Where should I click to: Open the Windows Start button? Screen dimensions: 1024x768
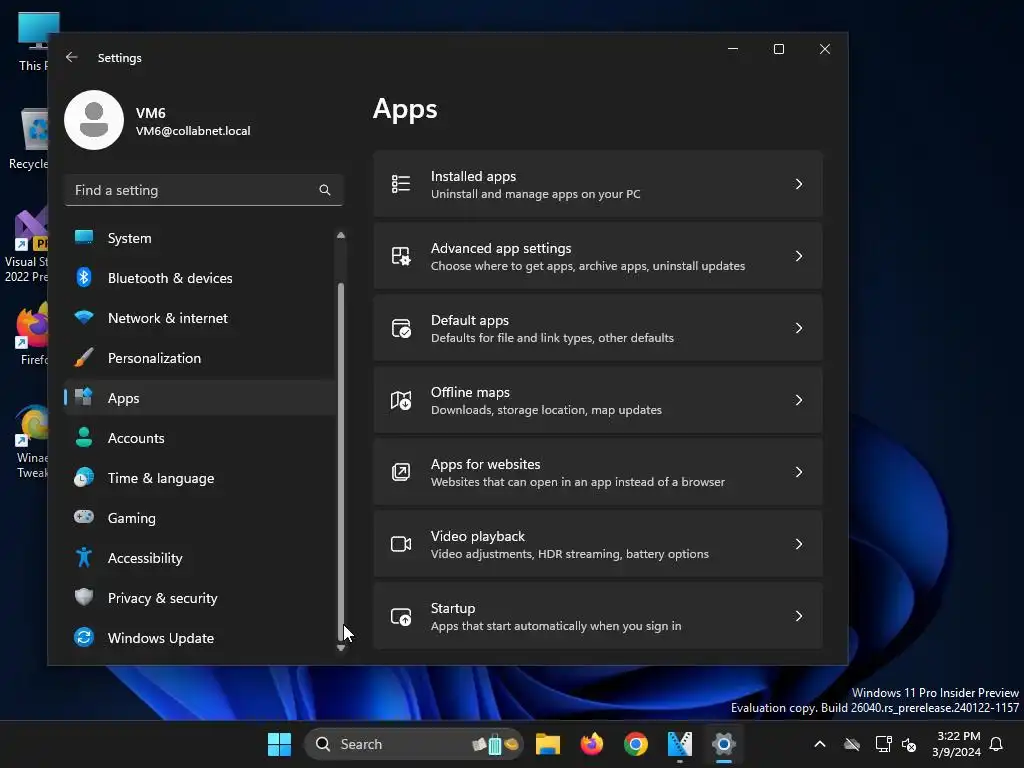pyautogui.click(x=280, y=744)
